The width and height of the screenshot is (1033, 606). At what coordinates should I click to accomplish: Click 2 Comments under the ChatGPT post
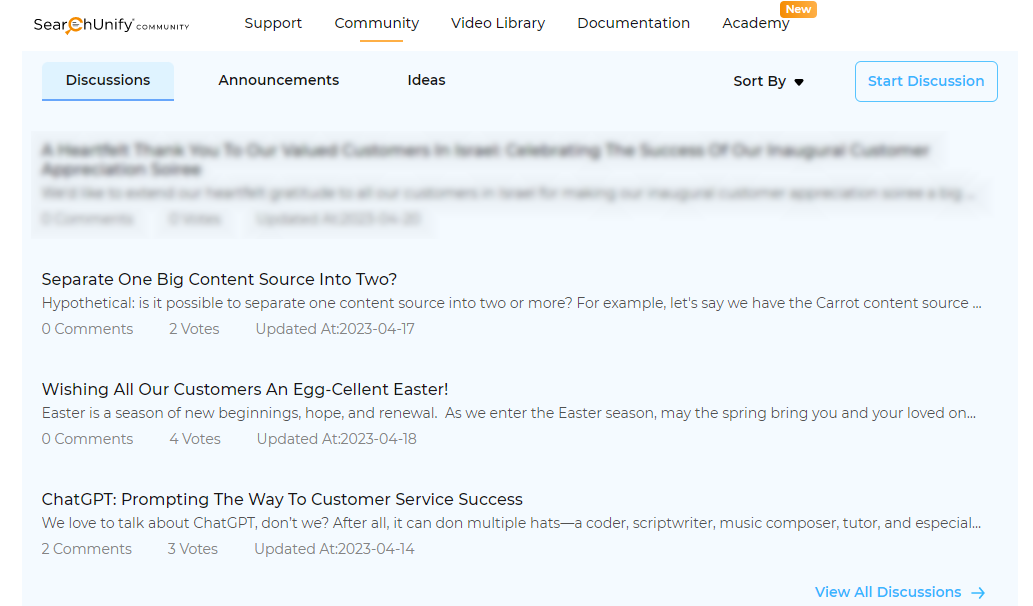87,549
